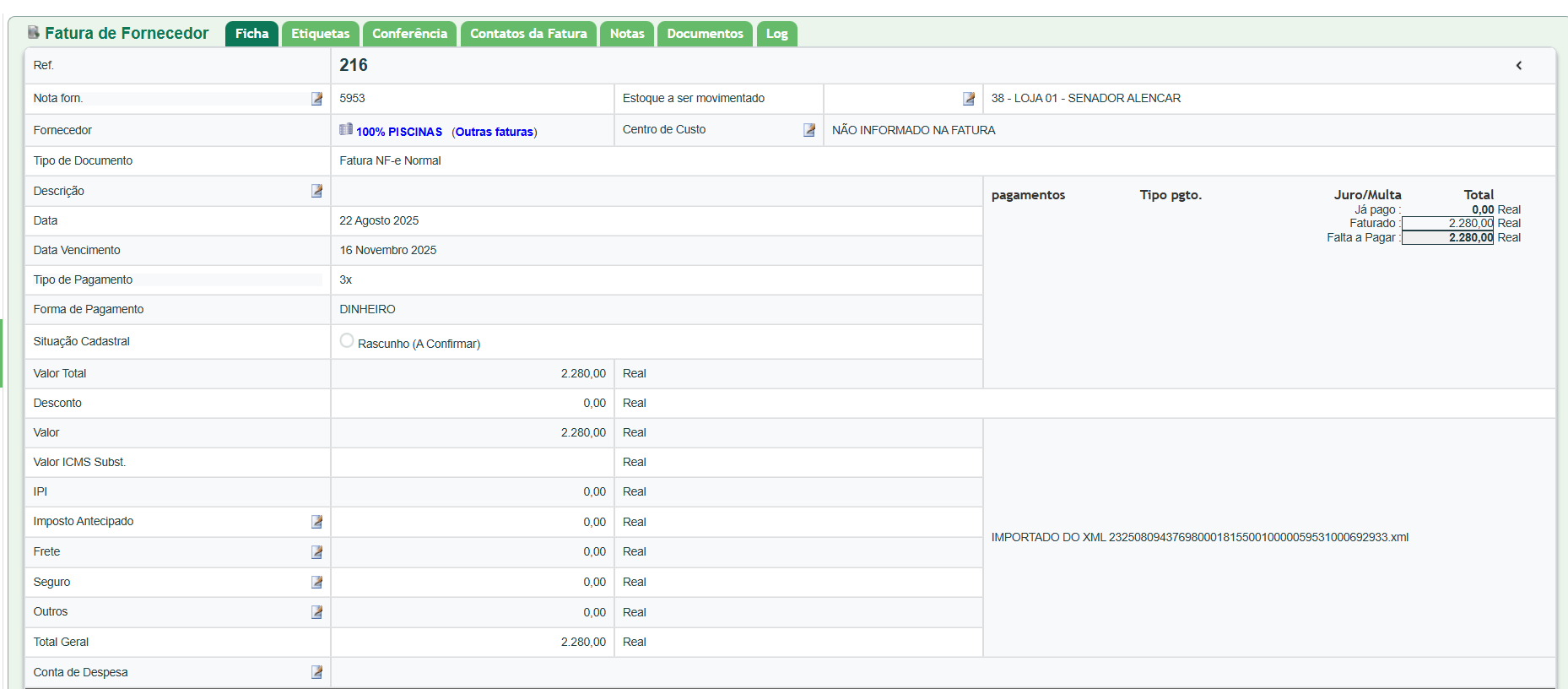Click the Juro/Multa column header

(1367, 195)
